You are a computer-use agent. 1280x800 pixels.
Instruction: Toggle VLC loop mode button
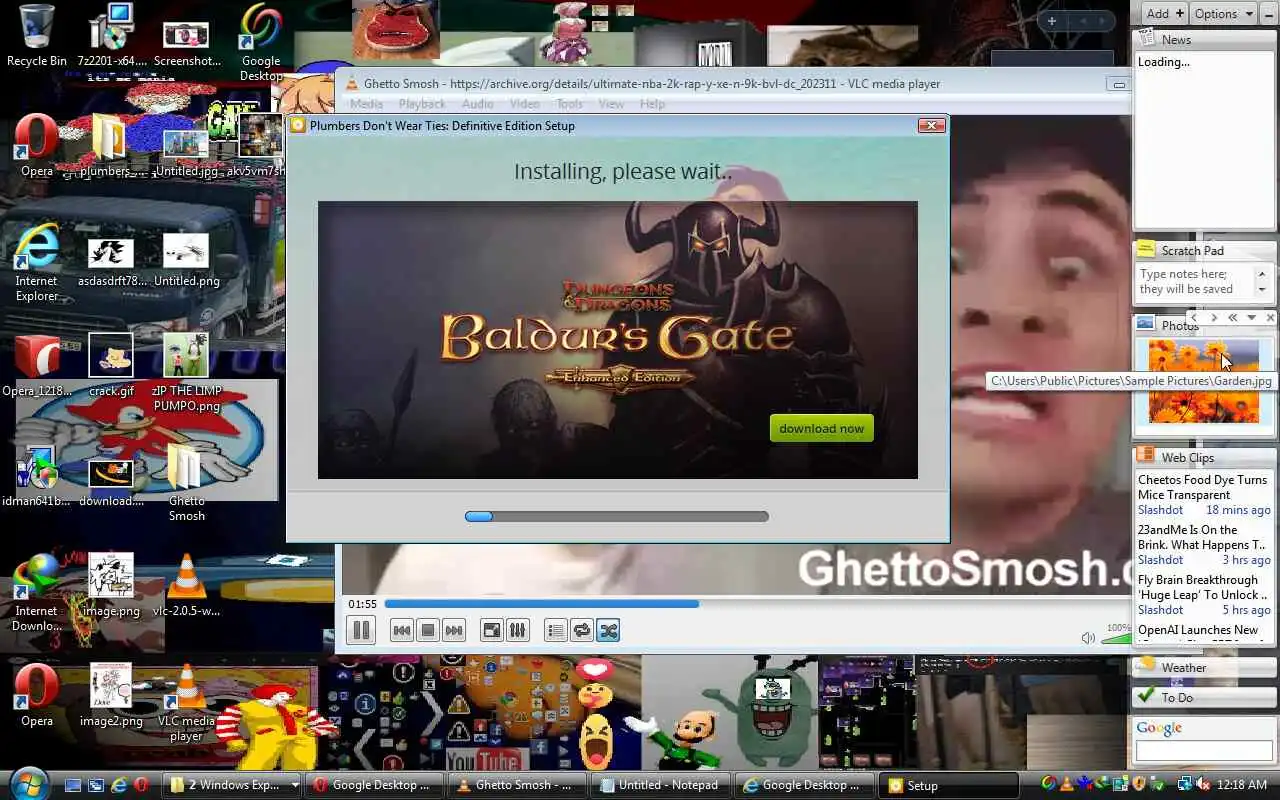581,630
